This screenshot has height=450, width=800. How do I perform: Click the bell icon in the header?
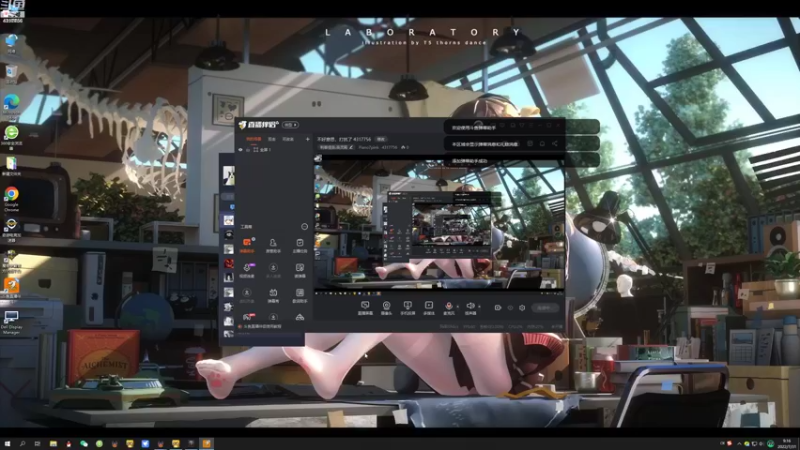(542, 144)
